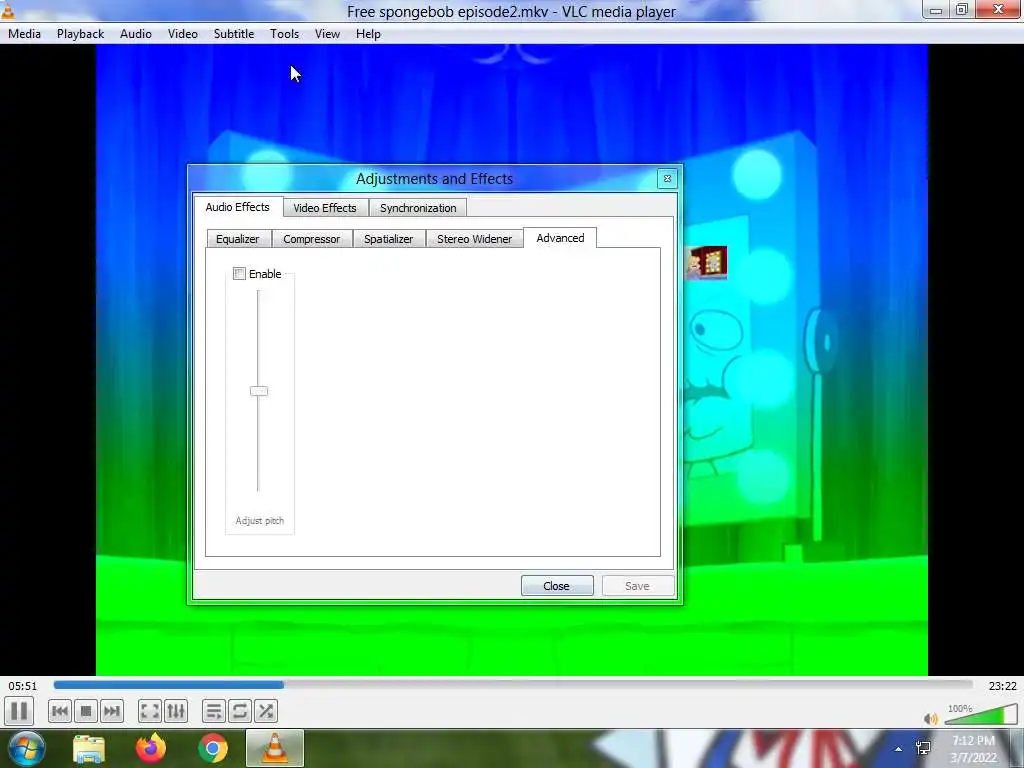The height and width of the screenshot is (768, 1024).
Task: Switch to the Compressor tab
Action: pyautogui.click(x=312, y=239)
